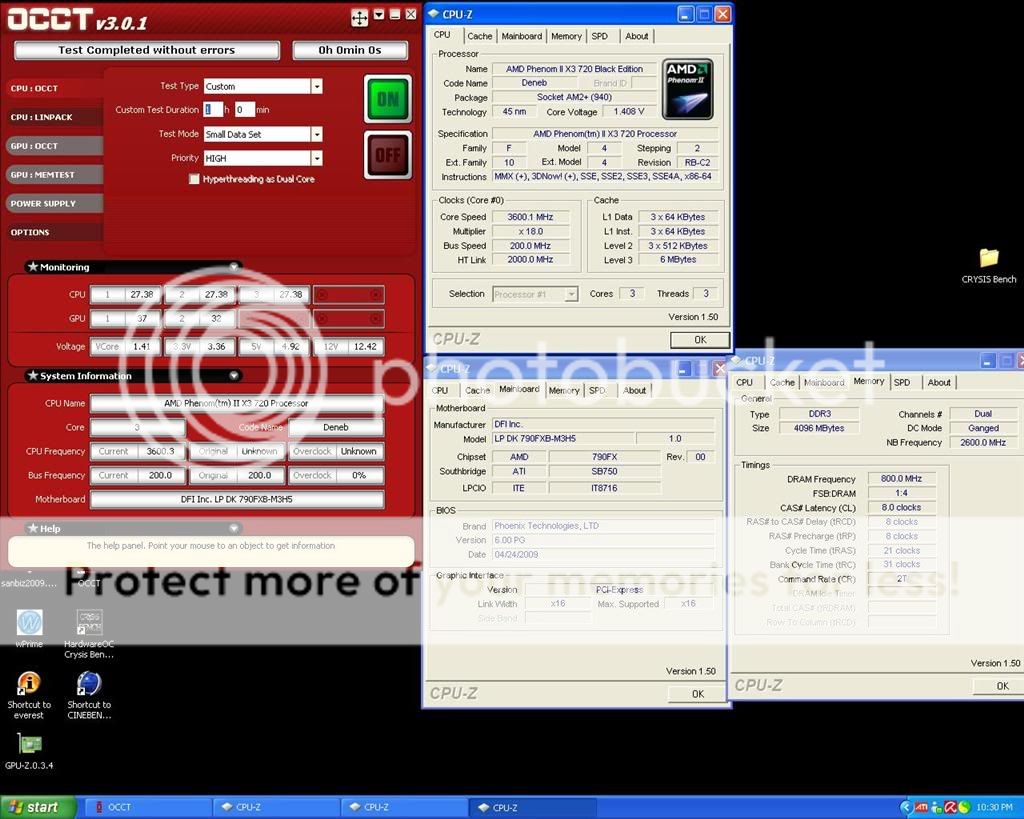Viewport: 1024px width, 819px height.
Task: Enable Hyperthreading as Dual Core checkbox
Action: click(x=194, y=179)
